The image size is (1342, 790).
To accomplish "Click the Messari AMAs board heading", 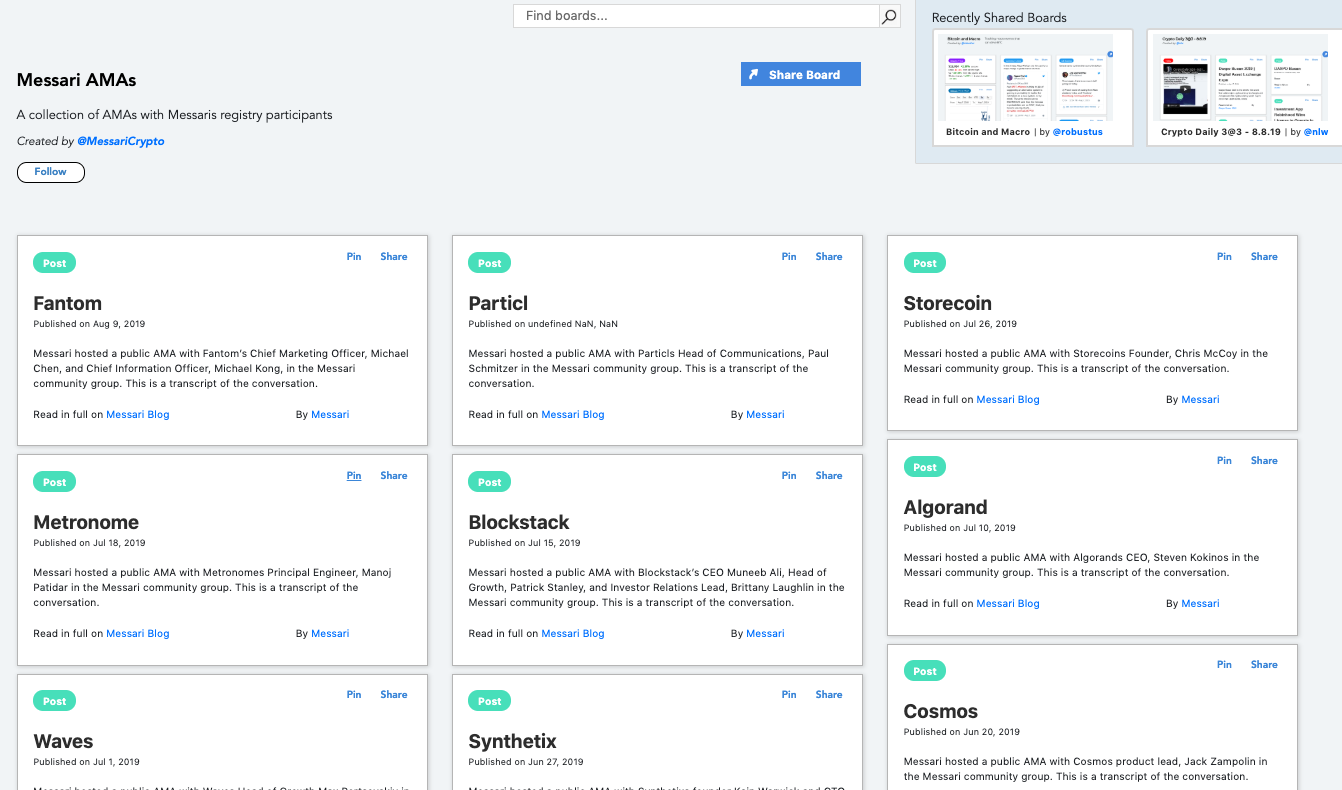I will pos(77,80).
